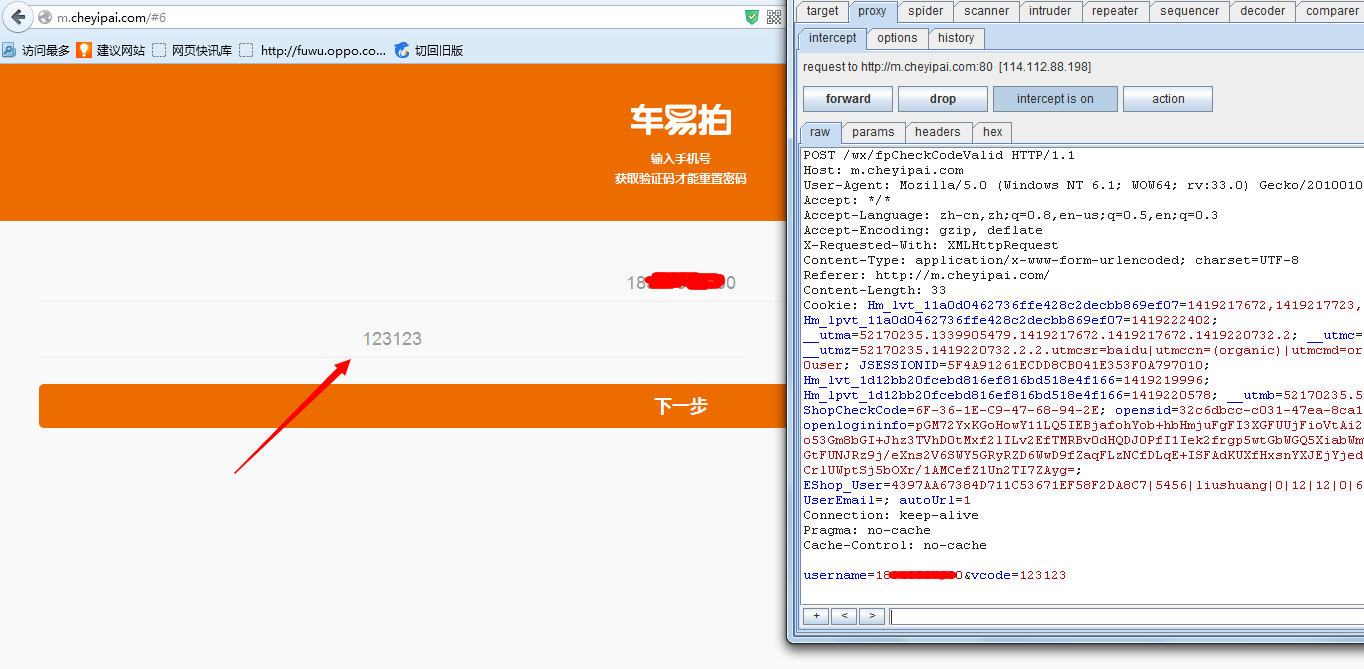
Task: Switch to the Burp scanner tab
Action: click(x=986, y=11)
